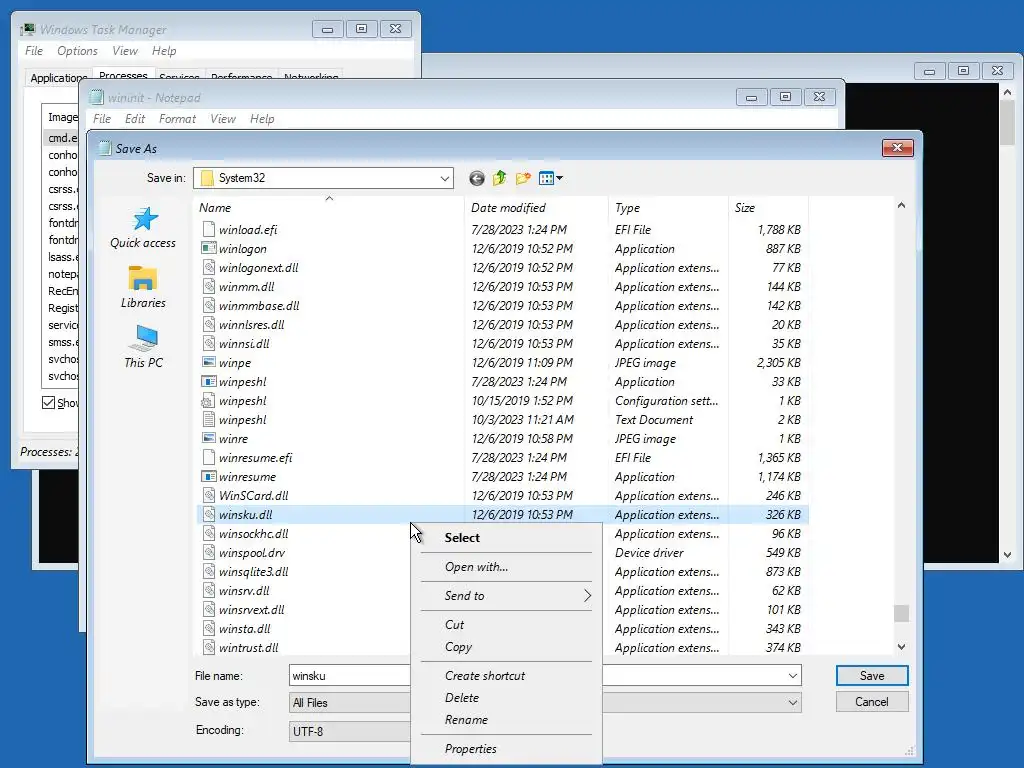Open Libraries in the places bar
Viewport: 1024px width, 768px height.
tap(143, 287)
